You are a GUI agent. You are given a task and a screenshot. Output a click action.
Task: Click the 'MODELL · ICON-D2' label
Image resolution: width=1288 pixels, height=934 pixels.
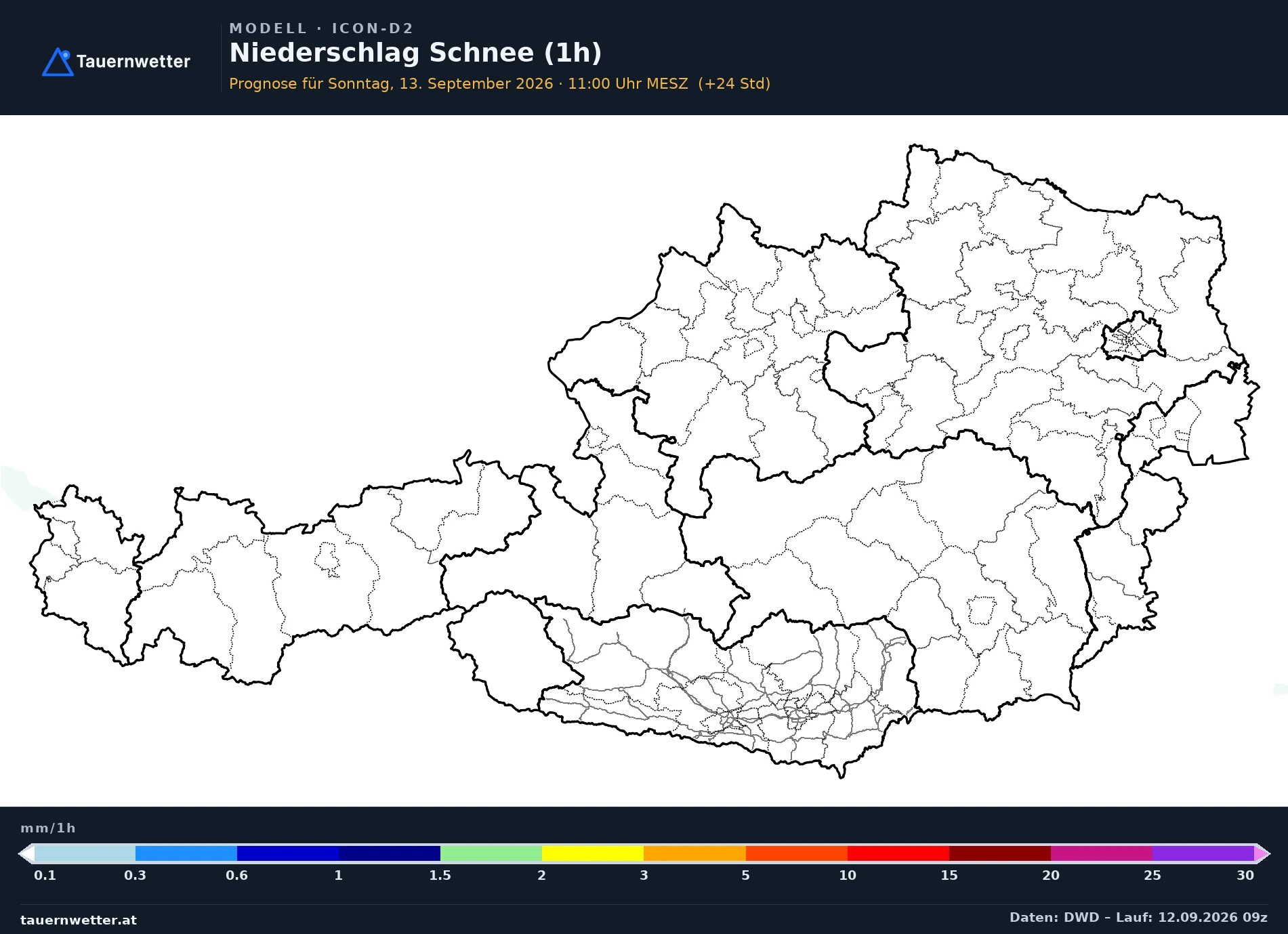[321, 28]
